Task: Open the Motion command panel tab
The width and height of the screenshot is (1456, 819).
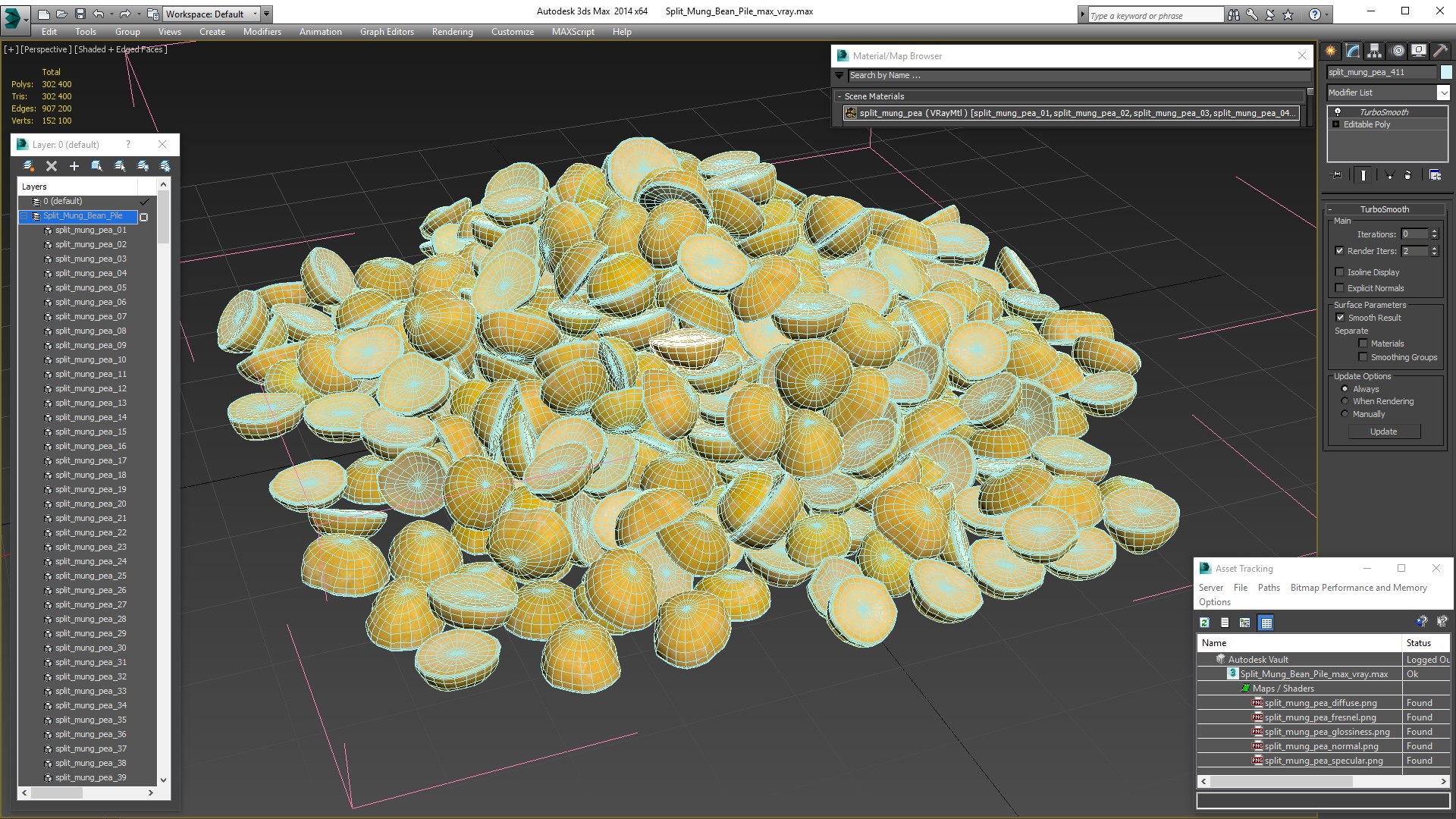Action: tap(1398, 51)
